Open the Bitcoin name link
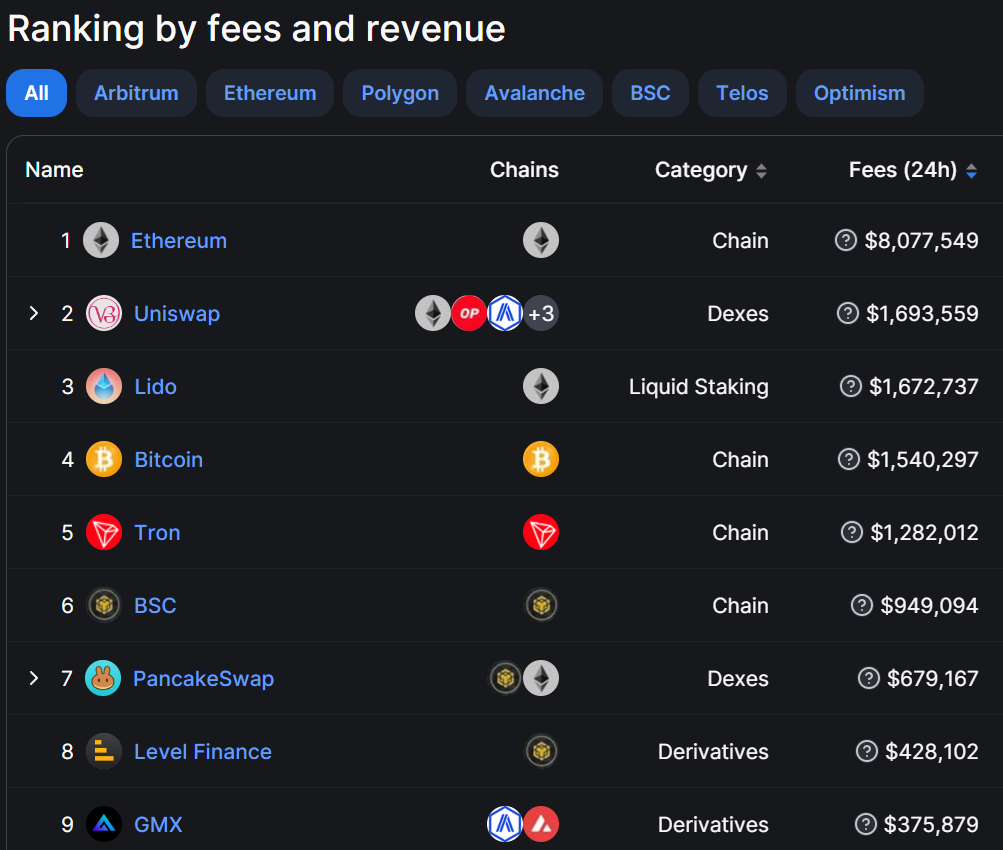1003x850 pixels. pos(169,459)
